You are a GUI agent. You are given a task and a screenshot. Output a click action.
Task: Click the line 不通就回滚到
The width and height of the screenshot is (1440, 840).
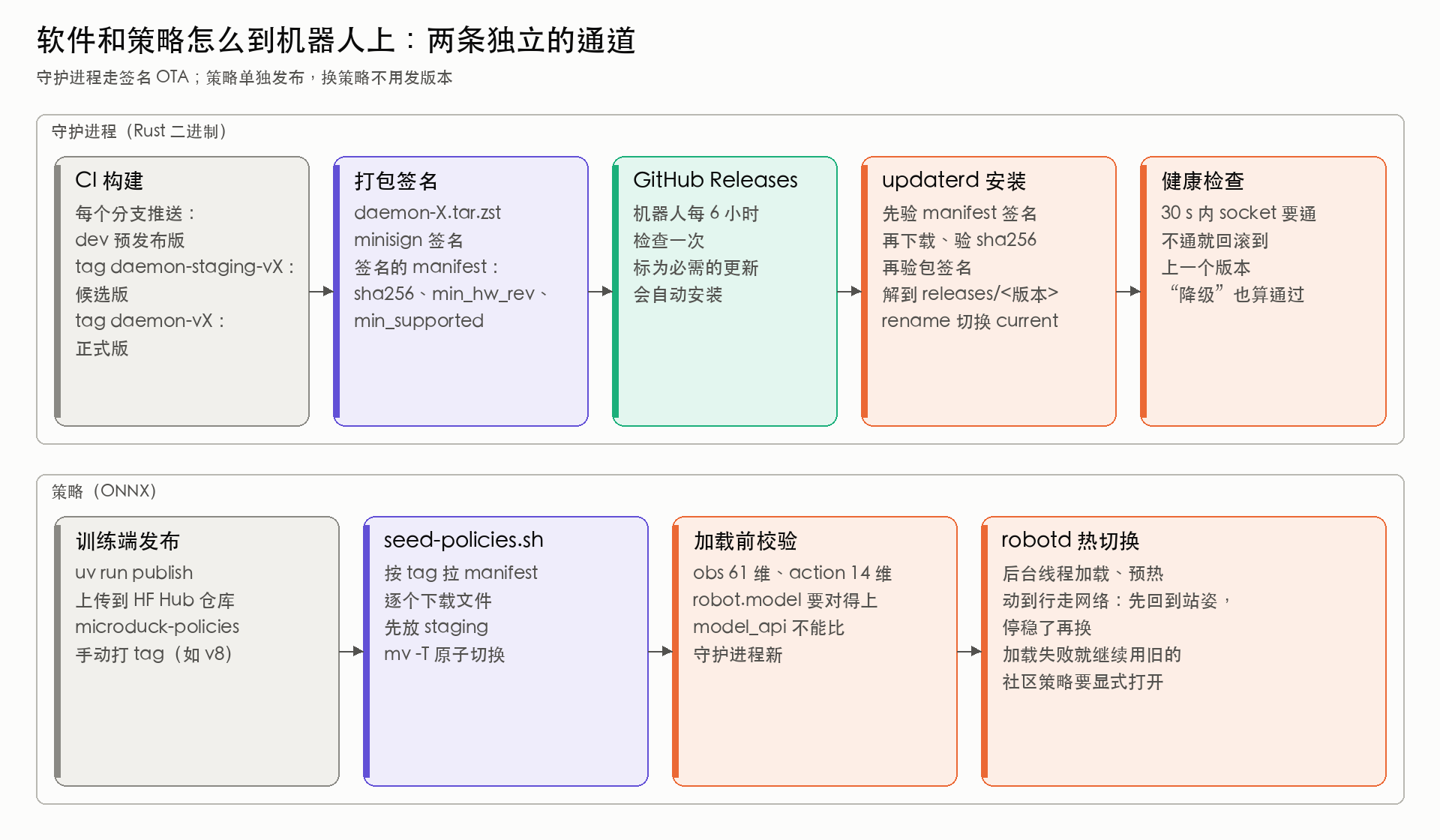click(x=1214, y=240)
